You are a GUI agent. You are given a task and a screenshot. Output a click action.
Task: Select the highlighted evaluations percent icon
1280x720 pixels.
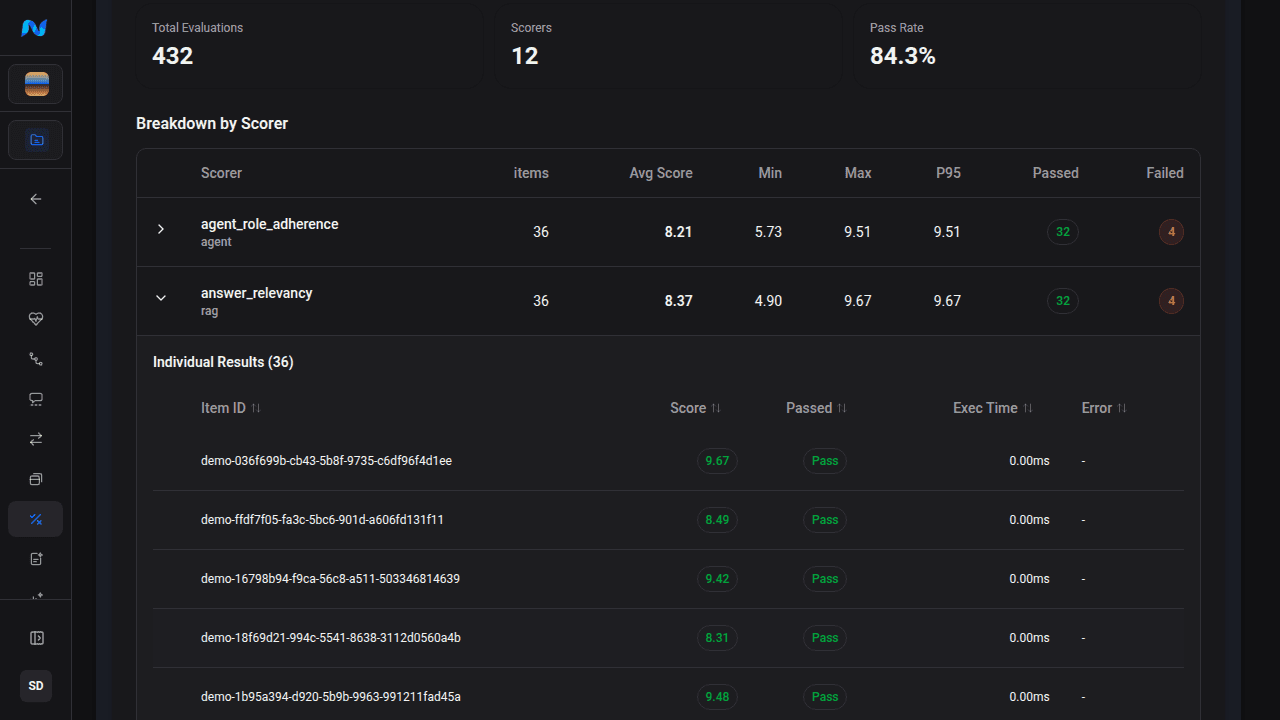[36, 519]
